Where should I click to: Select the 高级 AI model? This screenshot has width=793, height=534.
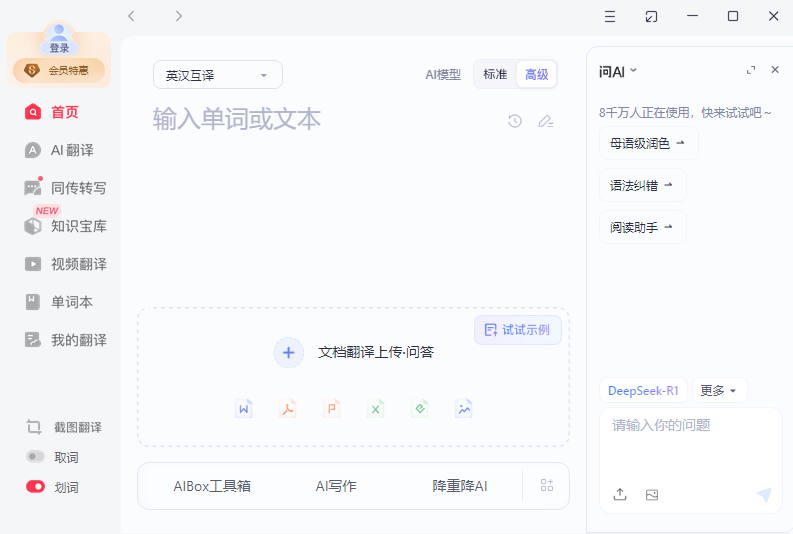coord(537,74)
